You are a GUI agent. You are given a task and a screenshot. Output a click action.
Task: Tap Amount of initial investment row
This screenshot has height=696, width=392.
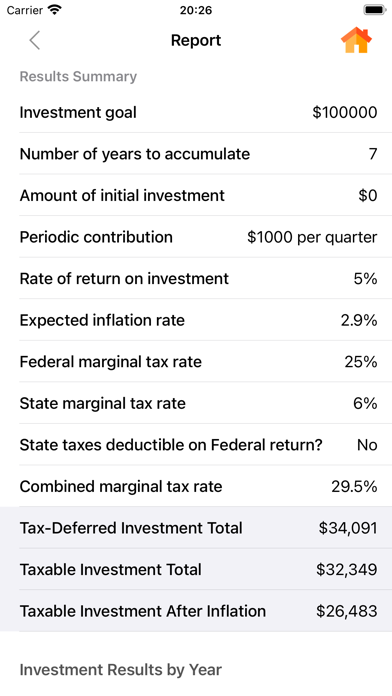coord(196,195)
